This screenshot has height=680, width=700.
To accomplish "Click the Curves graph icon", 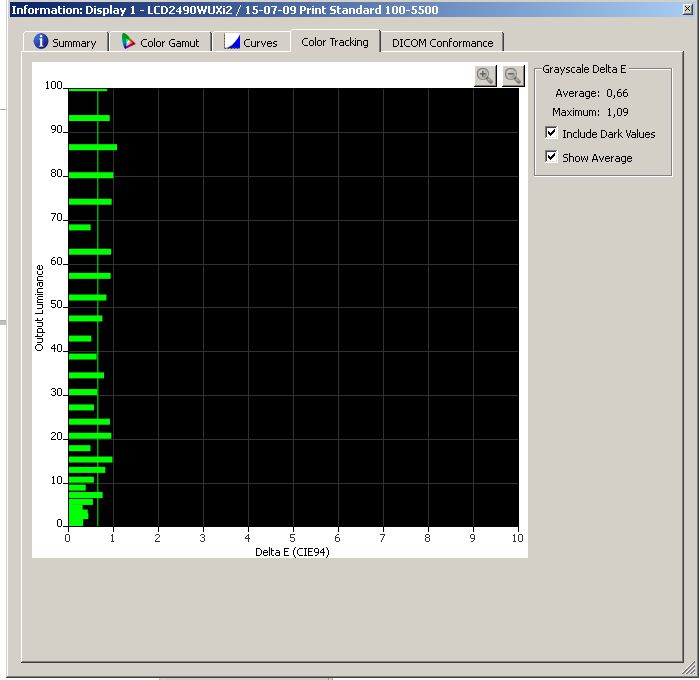I will pos(232,42).
